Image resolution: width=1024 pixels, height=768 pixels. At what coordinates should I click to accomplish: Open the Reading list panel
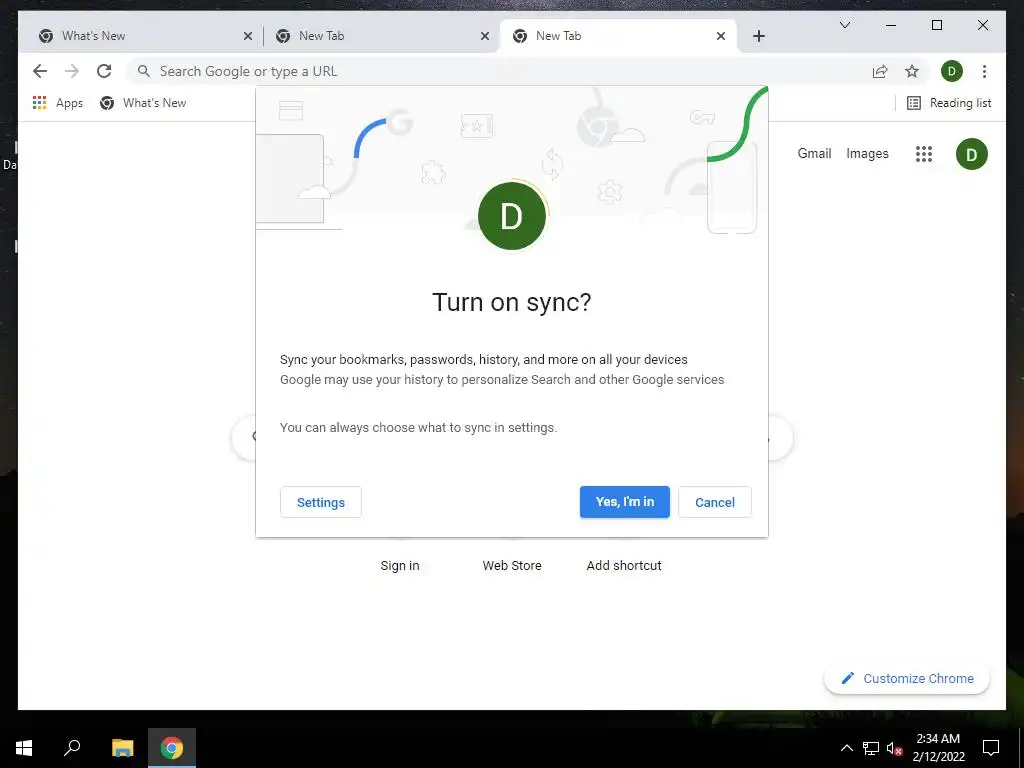(950, 103)
